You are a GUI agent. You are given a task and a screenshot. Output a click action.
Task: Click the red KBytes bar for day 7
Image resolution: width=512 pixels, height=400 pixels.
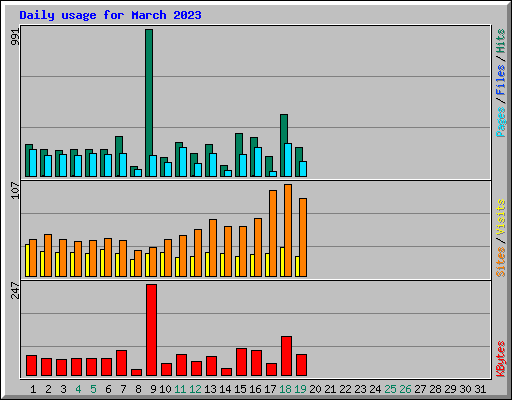(x=121, y=363)
